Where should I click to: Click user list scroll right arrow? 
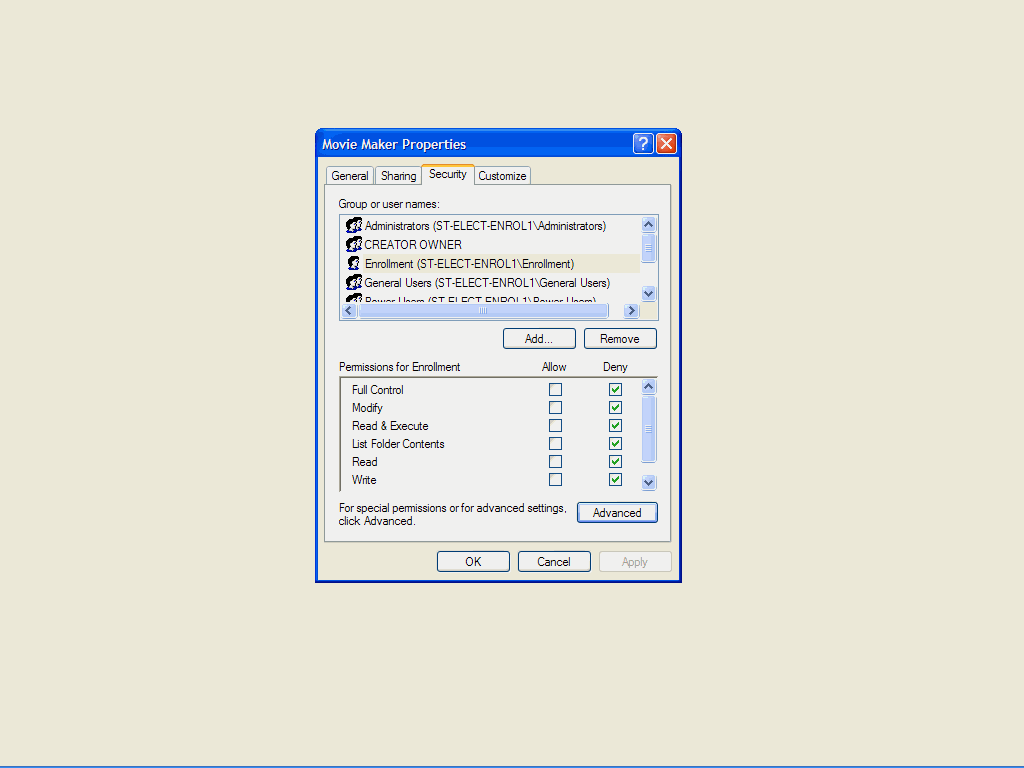coord(631,311)
